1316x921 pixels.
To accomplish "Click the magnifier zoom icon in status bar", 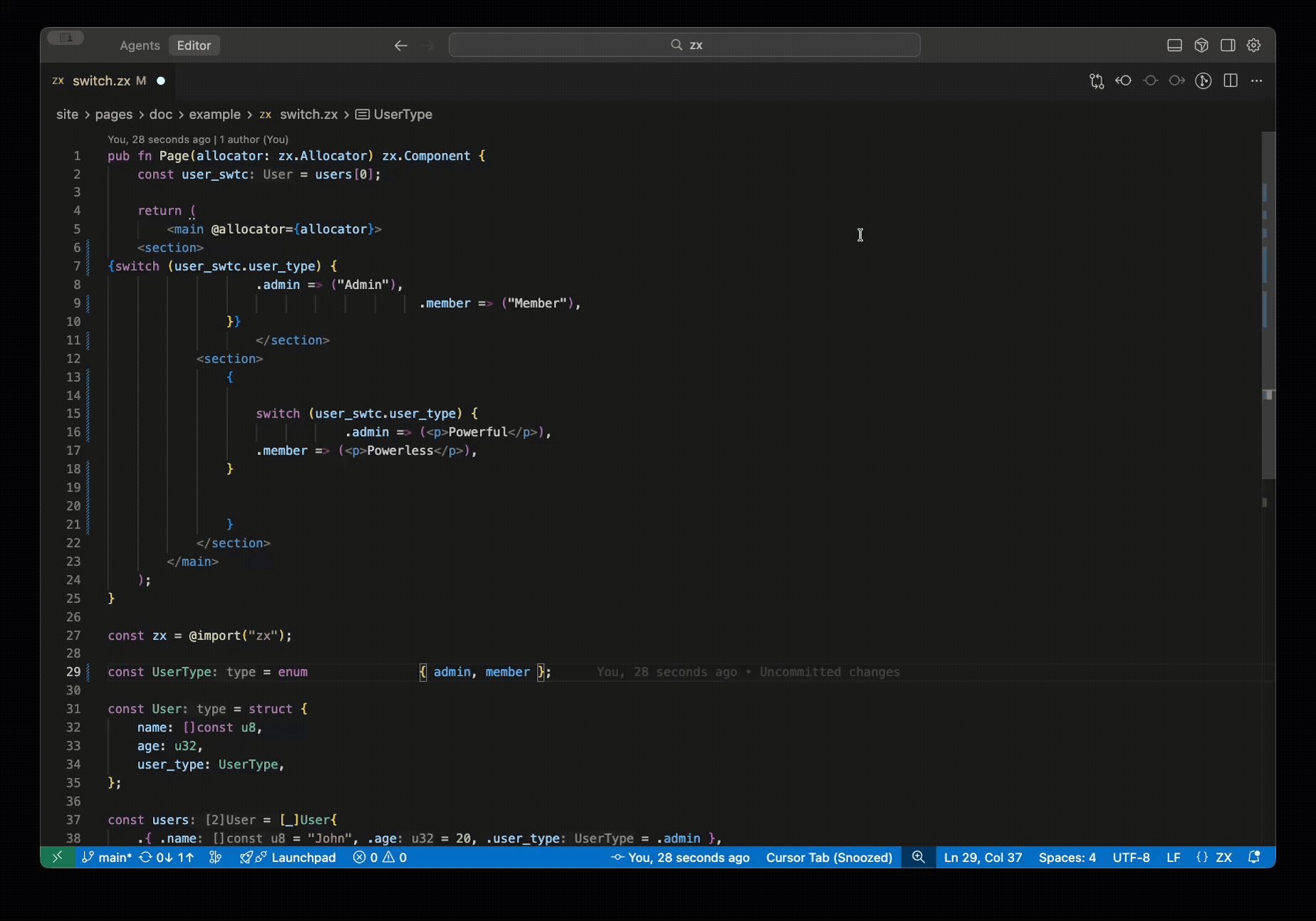I will (919, 857).
